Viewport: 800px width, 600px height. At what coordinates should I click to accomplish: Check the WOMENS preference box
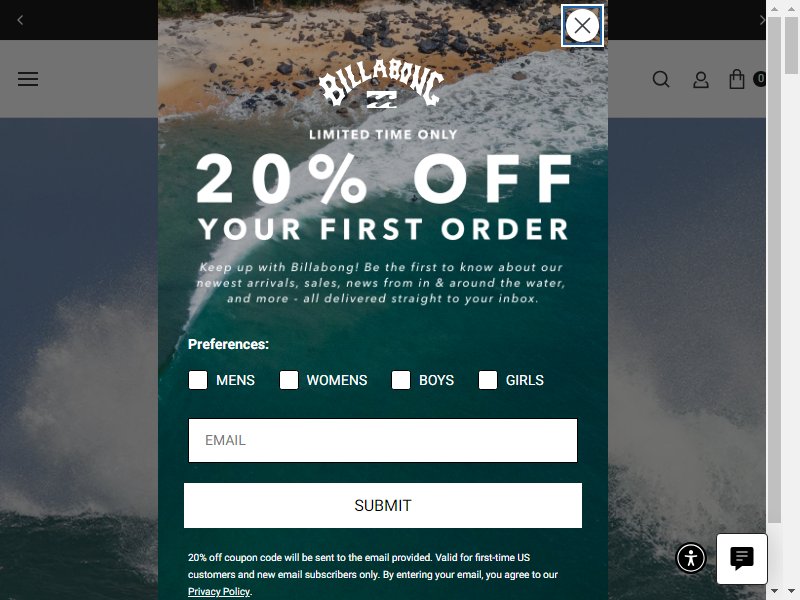tap(289, 380)
